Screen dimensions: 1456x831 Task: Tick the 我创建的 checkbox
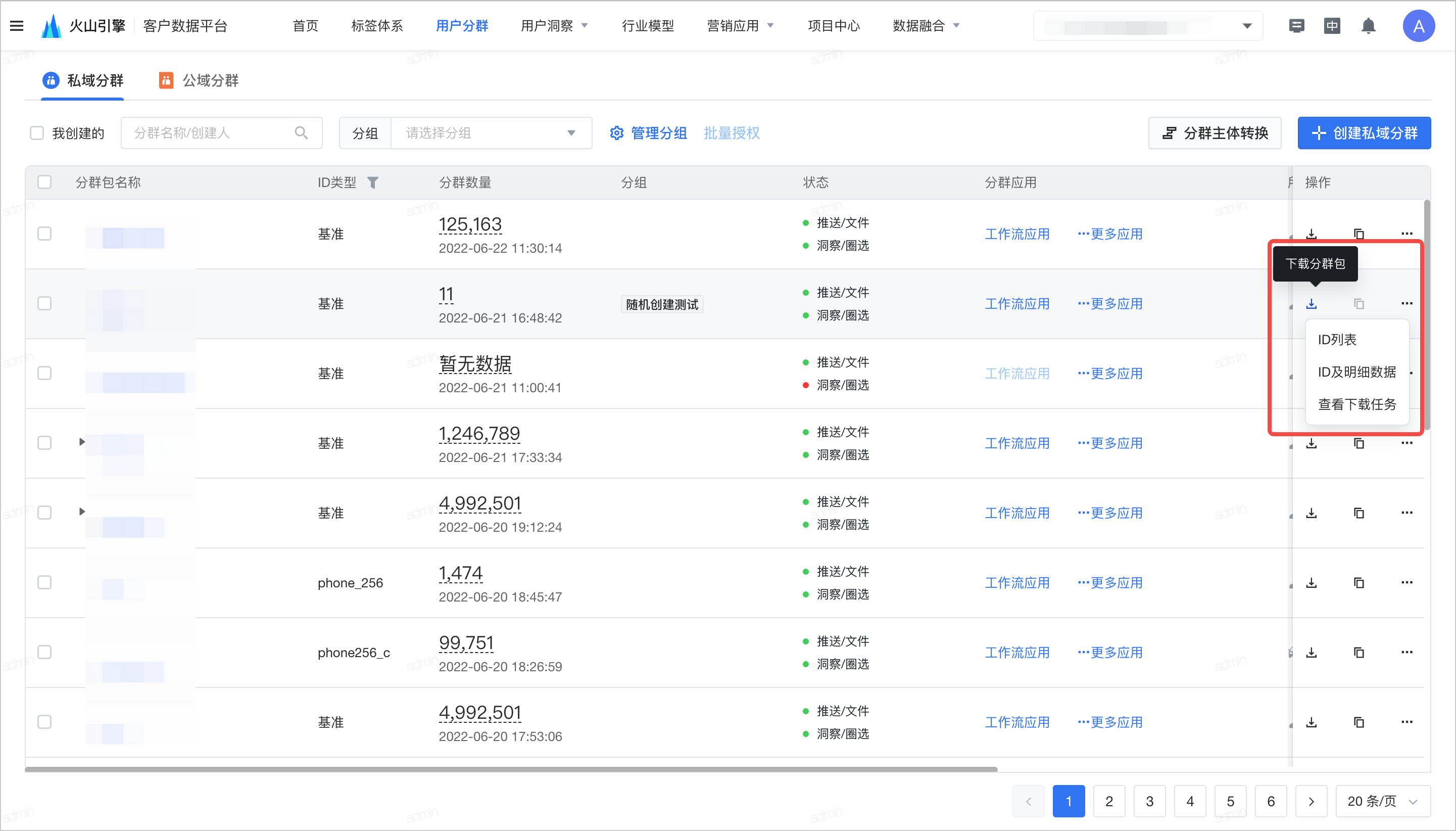point(37,133)
